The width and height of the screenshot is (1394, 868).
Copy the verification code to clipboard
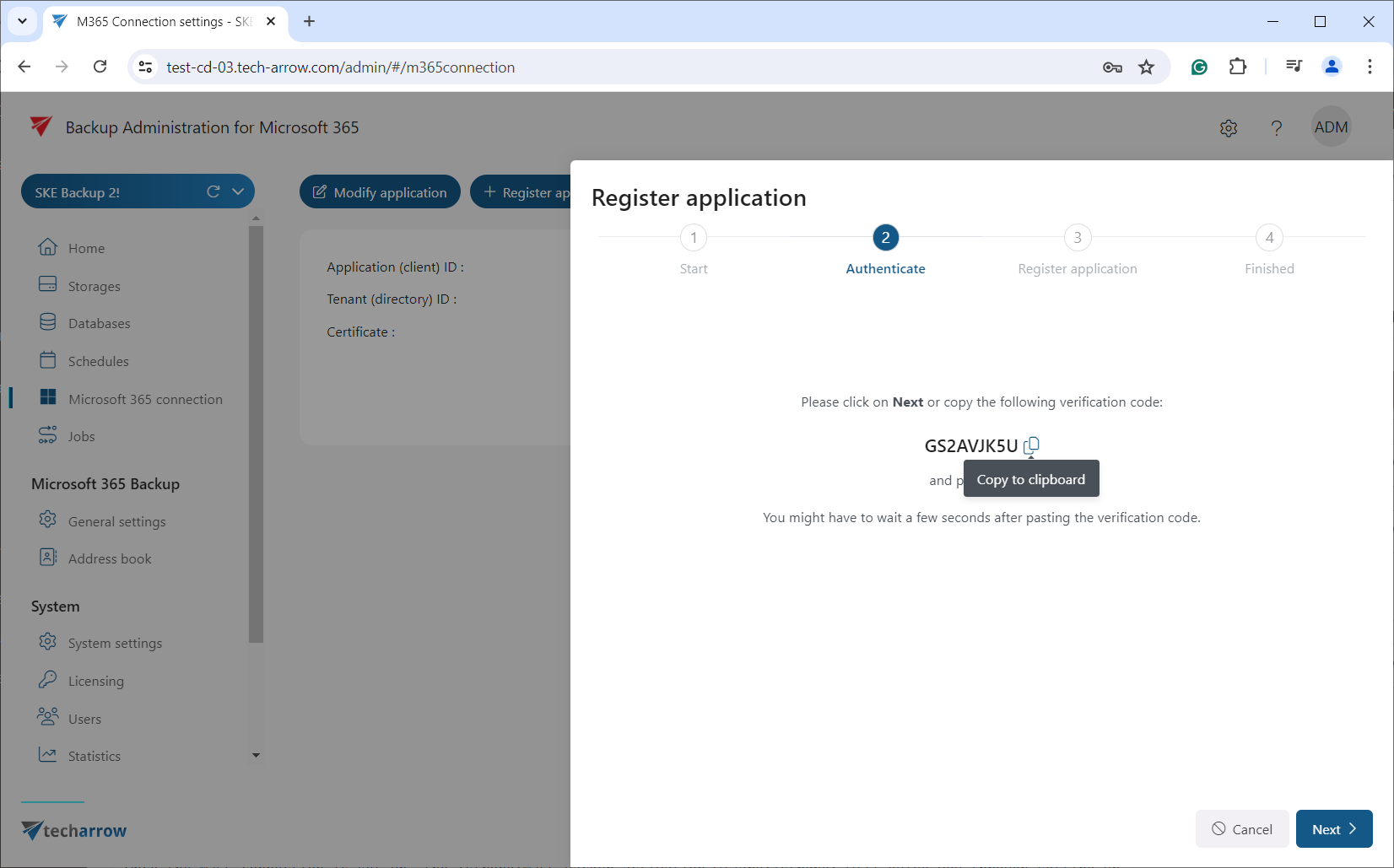pos(1031,445)
